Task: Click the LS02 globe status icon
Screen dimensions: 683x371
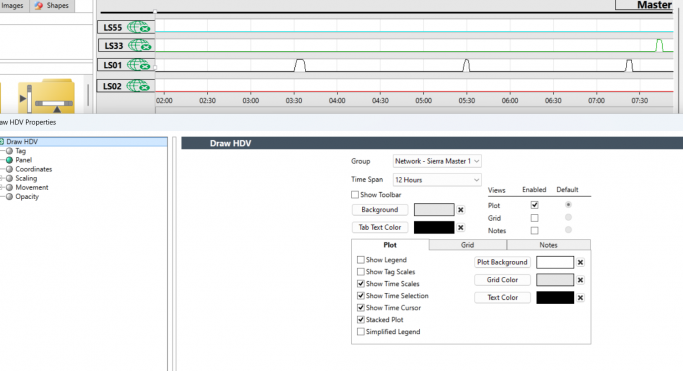Action: click(x=139, y=86)
